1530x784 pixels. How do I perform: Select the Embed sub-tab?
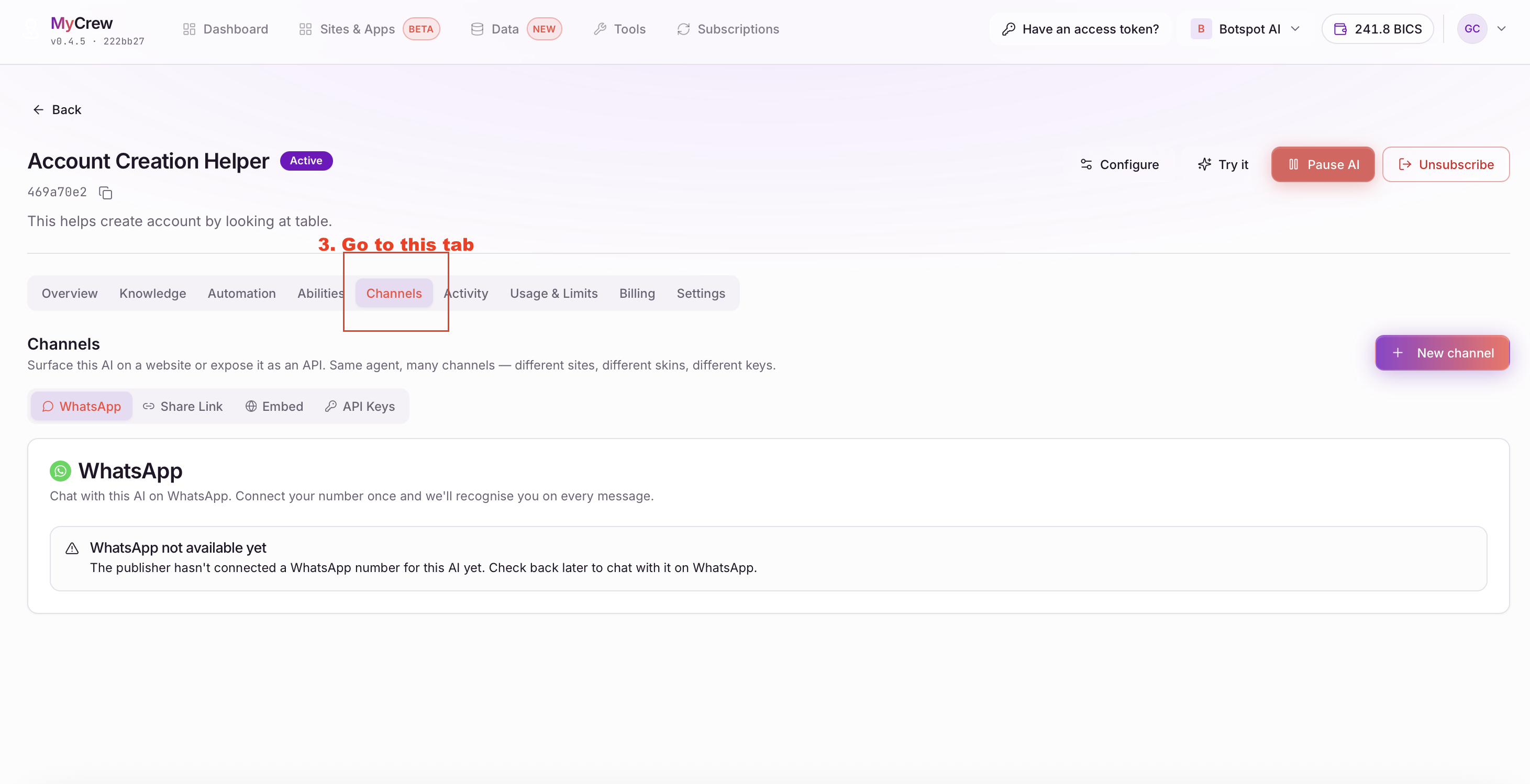[274, 407]
